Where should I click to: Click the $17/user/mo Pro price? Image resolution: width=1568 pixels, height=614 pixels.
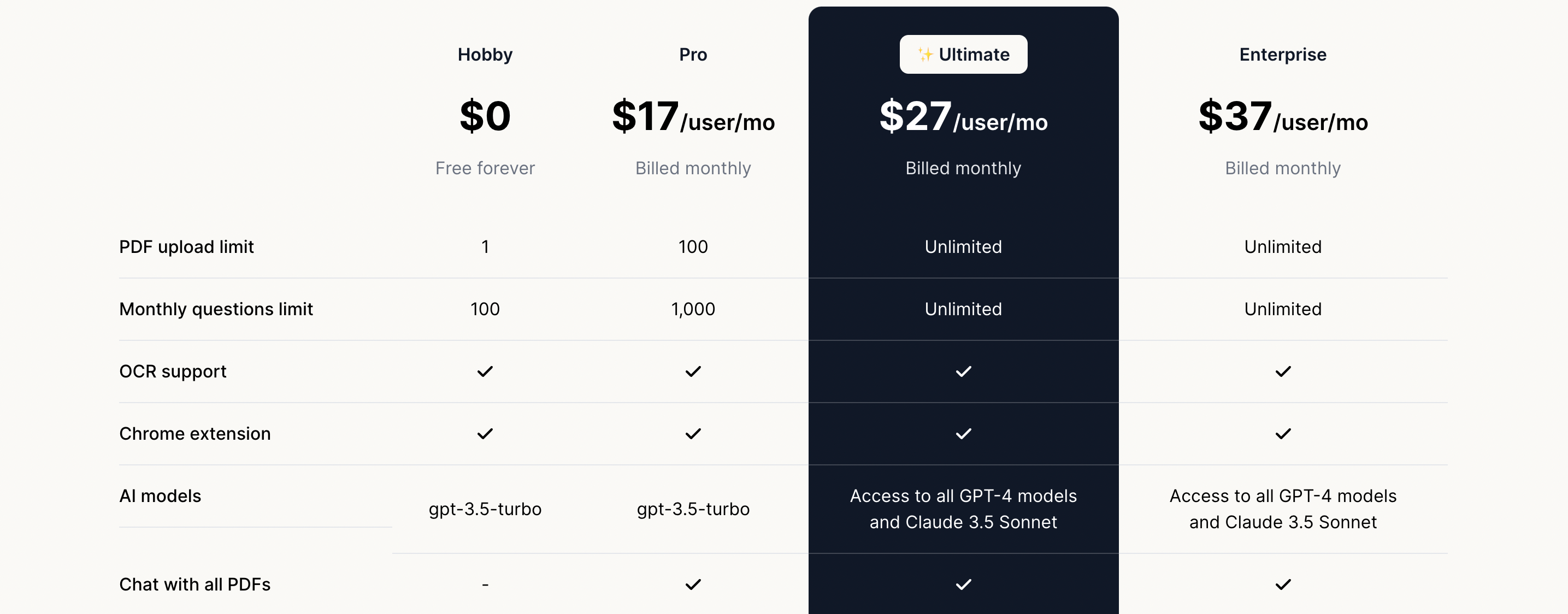(x=693, y=117)
